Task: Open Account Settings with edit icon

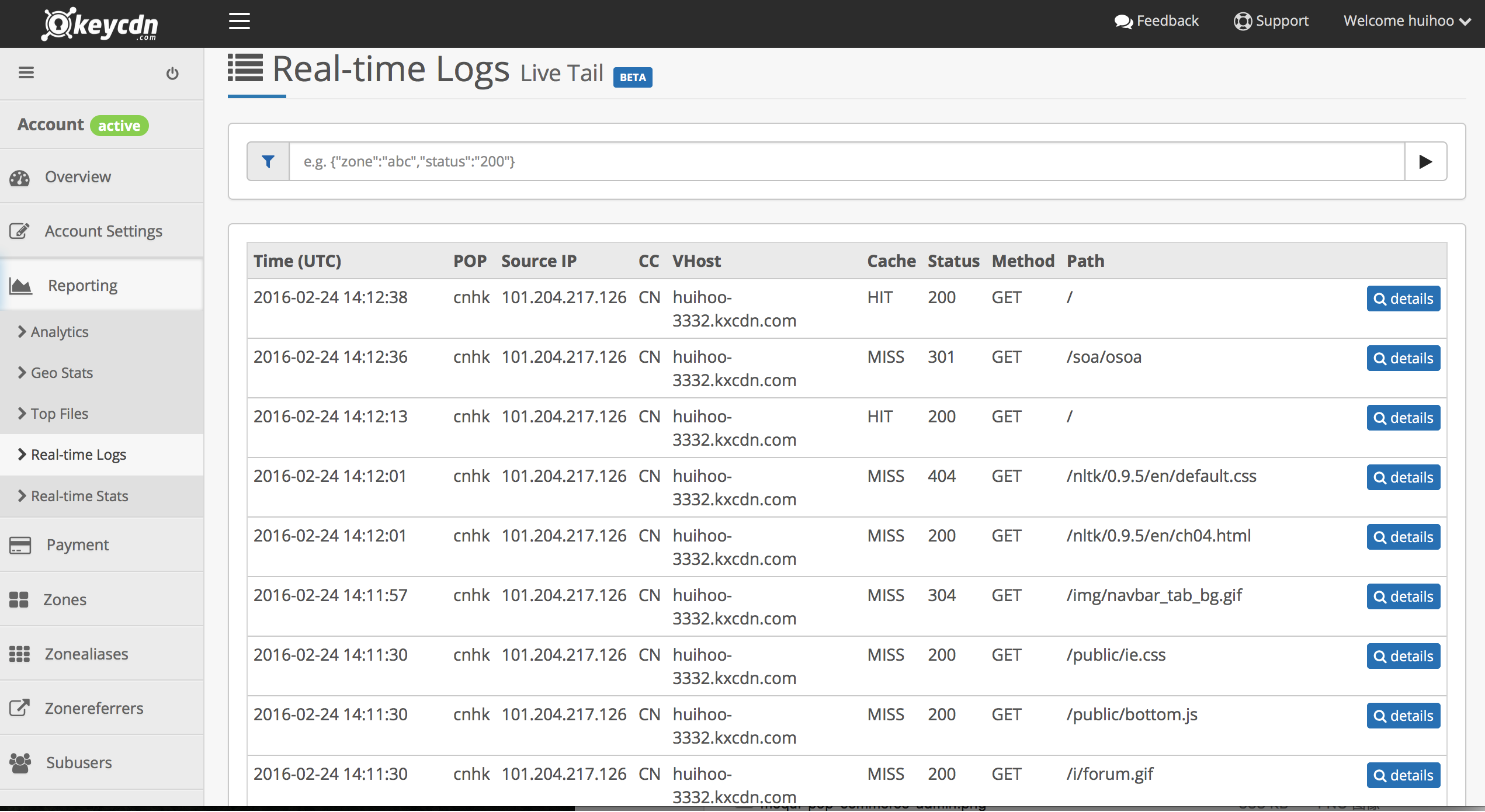Action: tap(103, 231)
